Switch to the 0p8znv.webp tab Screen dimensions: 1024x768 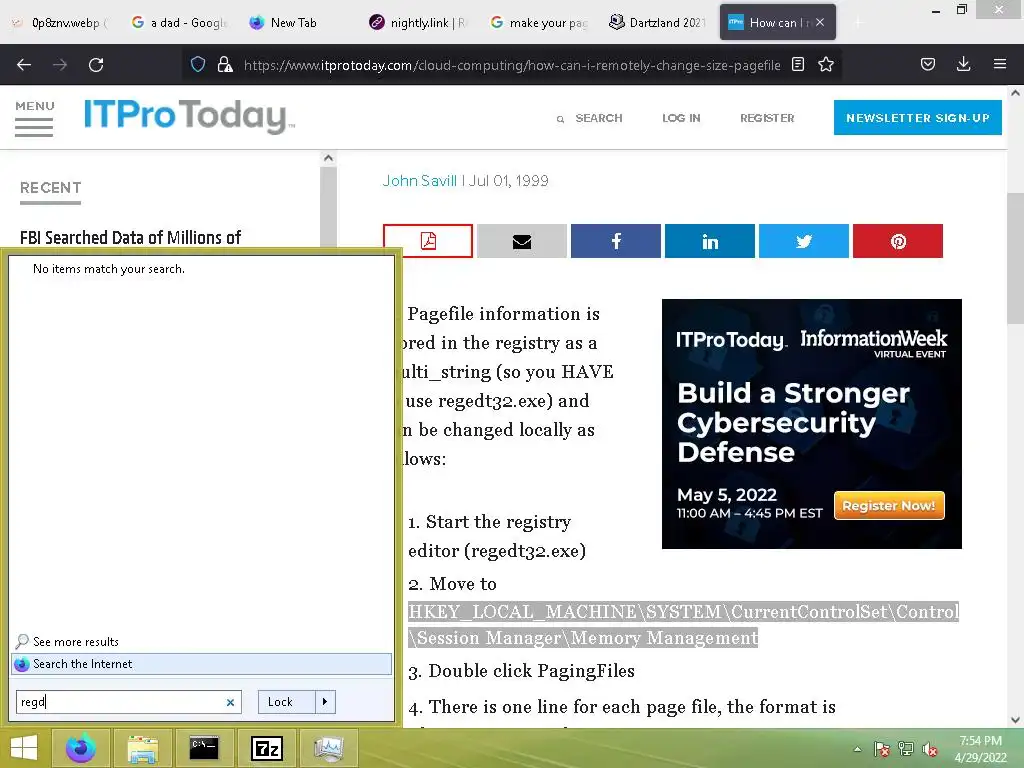pos(61,22)
